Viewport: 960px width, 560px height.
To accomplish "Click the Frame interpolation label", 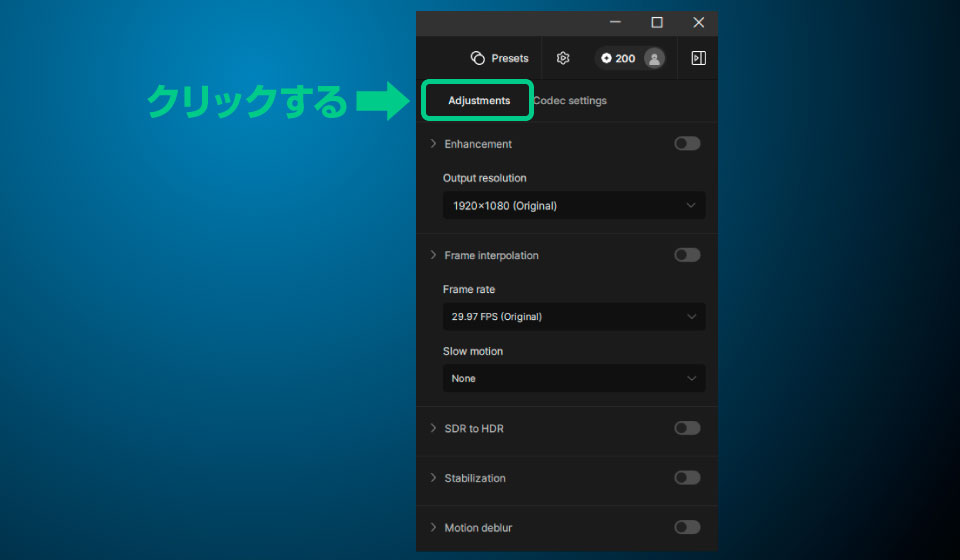I will click(492, 255).
